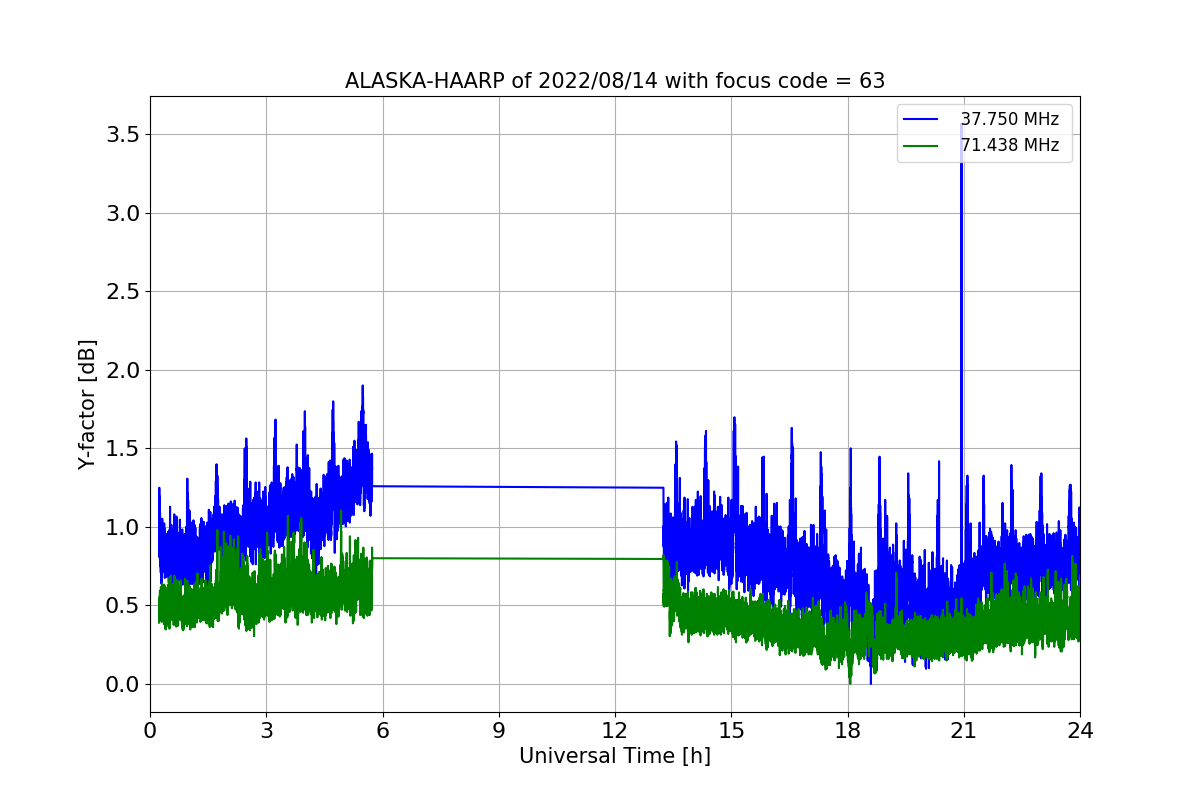
Task: Select the 71.438 MHz legend label
Action: (x=1010, y=146)
